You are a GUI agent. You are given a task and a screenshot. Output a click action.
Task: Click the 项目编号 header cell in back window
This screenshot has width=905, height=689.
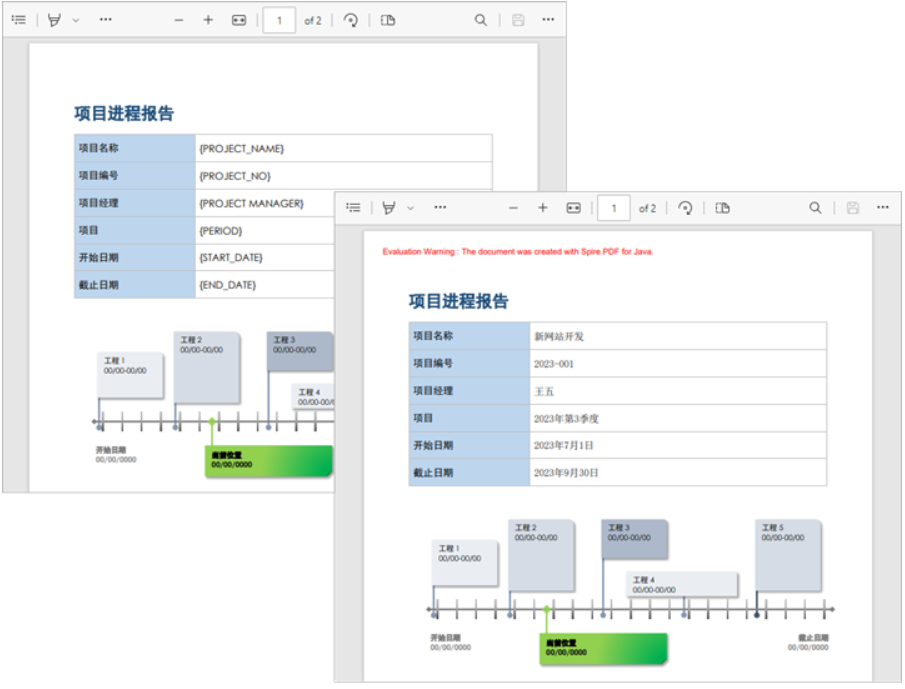[135, 175]
